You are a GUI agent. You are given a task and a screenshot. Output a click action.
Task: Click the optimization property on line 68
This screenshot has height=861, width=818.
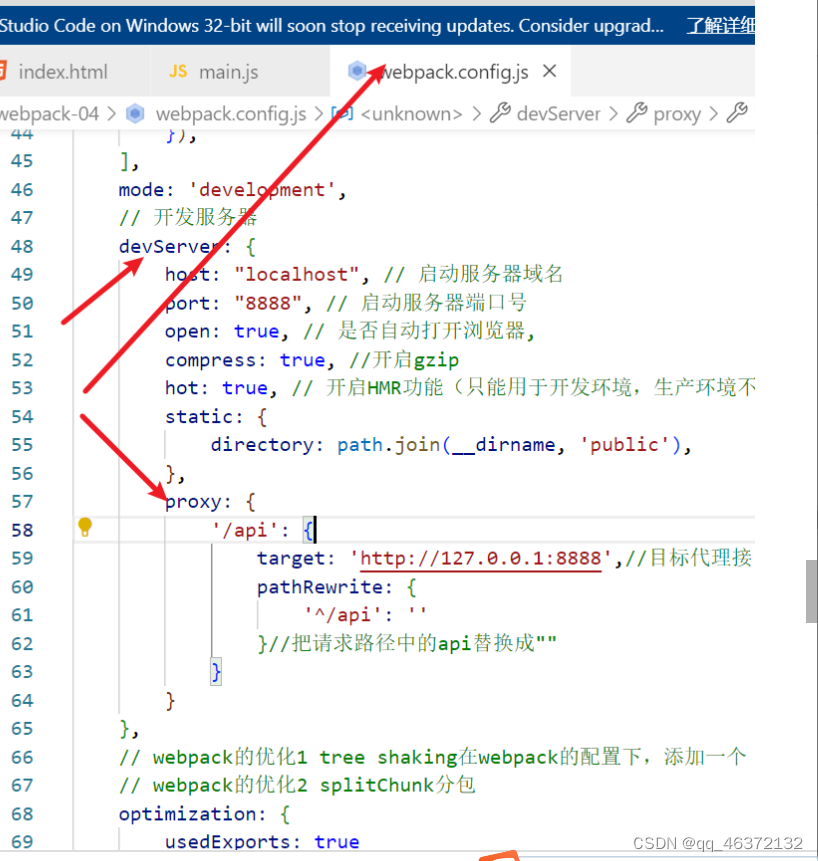[x=187, y=814]
